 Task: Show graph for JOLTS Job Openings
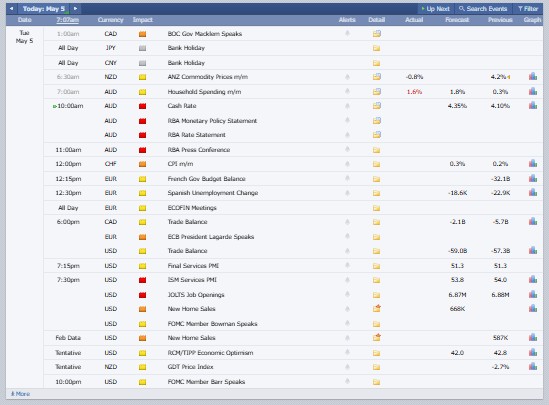(533, 295)
